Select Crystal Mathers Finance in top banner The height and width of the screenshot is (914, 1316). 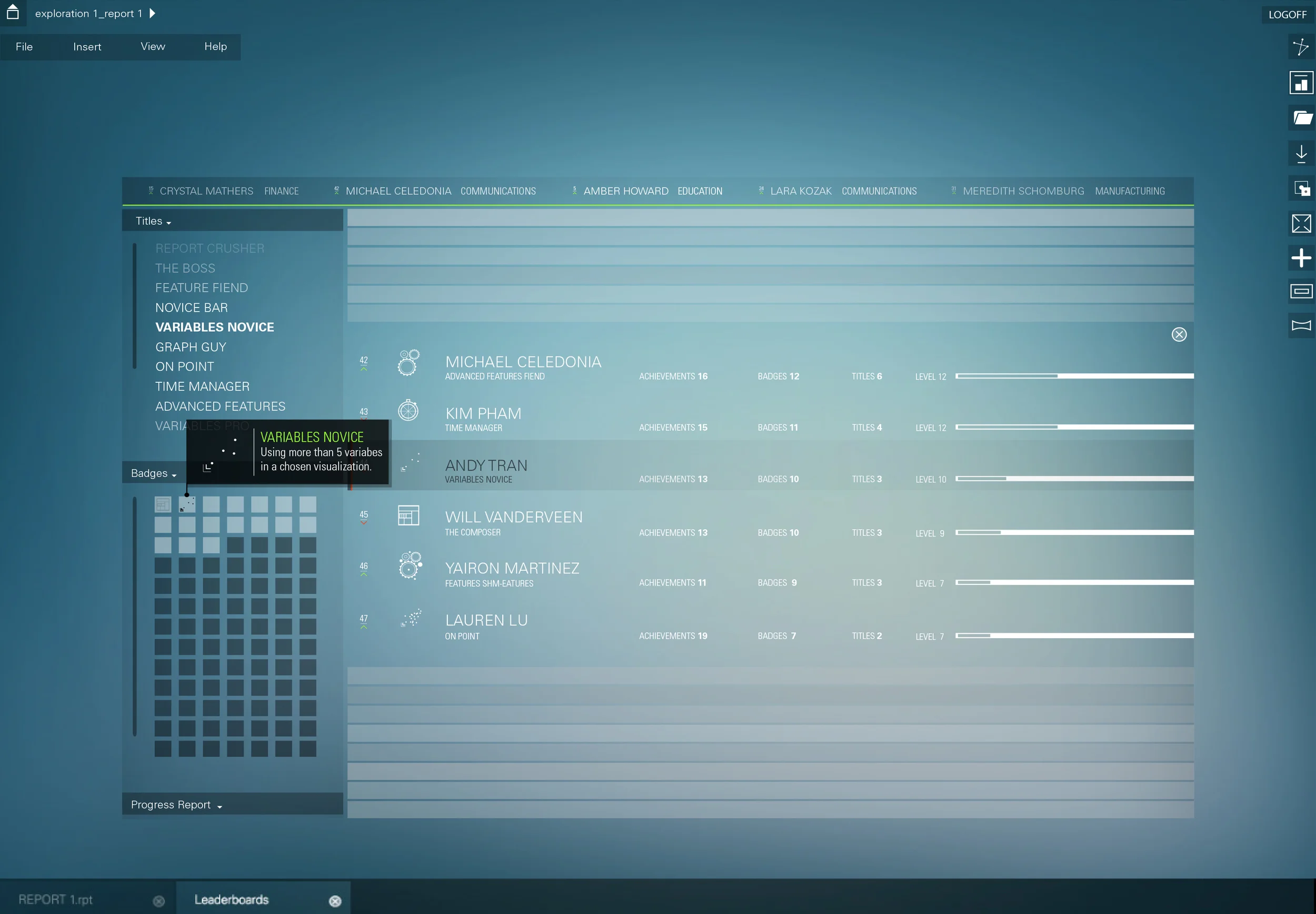click(x=224, y=191)
